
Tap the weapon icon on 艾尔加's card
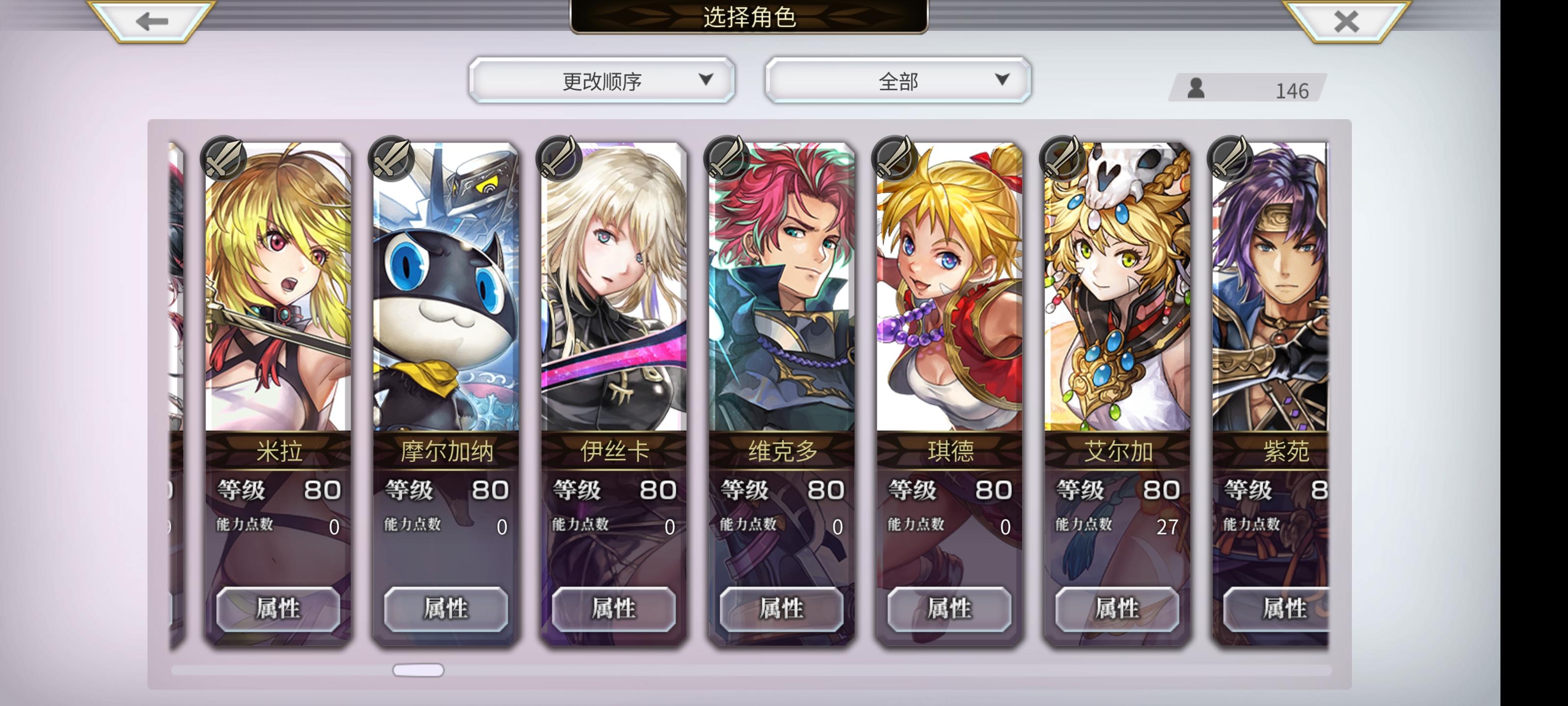pyautogui.click(x=1063, y=159)
